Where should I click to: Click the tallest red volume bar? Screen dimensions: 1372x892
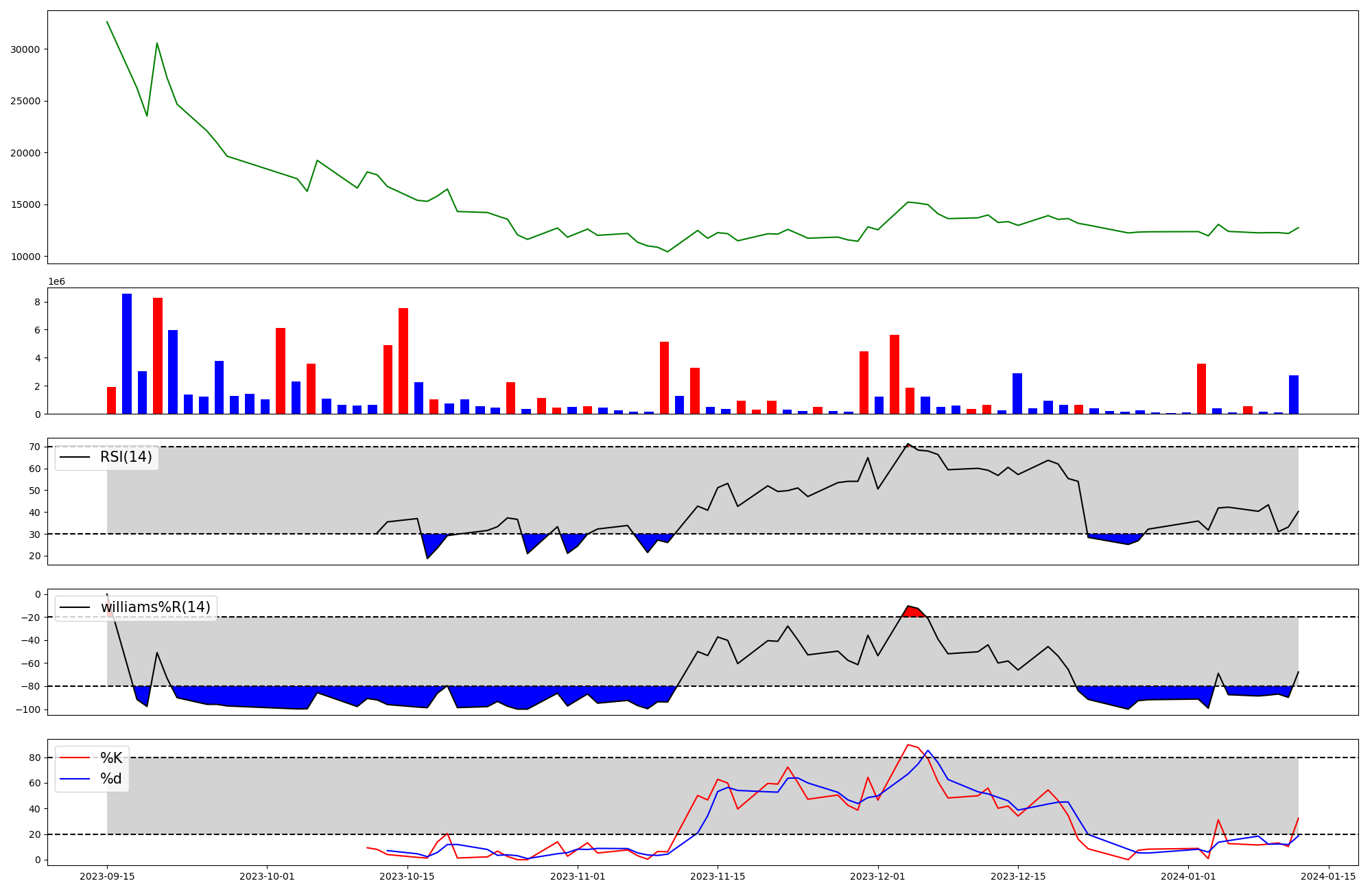(x=158, y=355)
